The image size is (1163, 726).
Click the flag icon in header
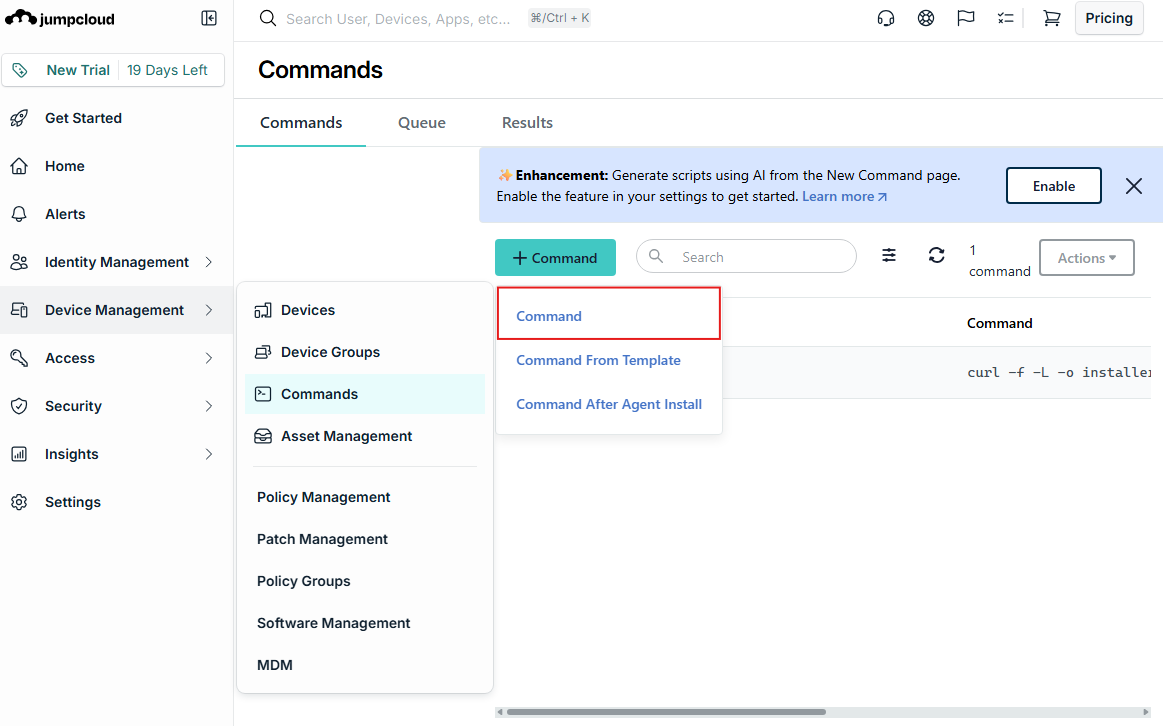965,19
